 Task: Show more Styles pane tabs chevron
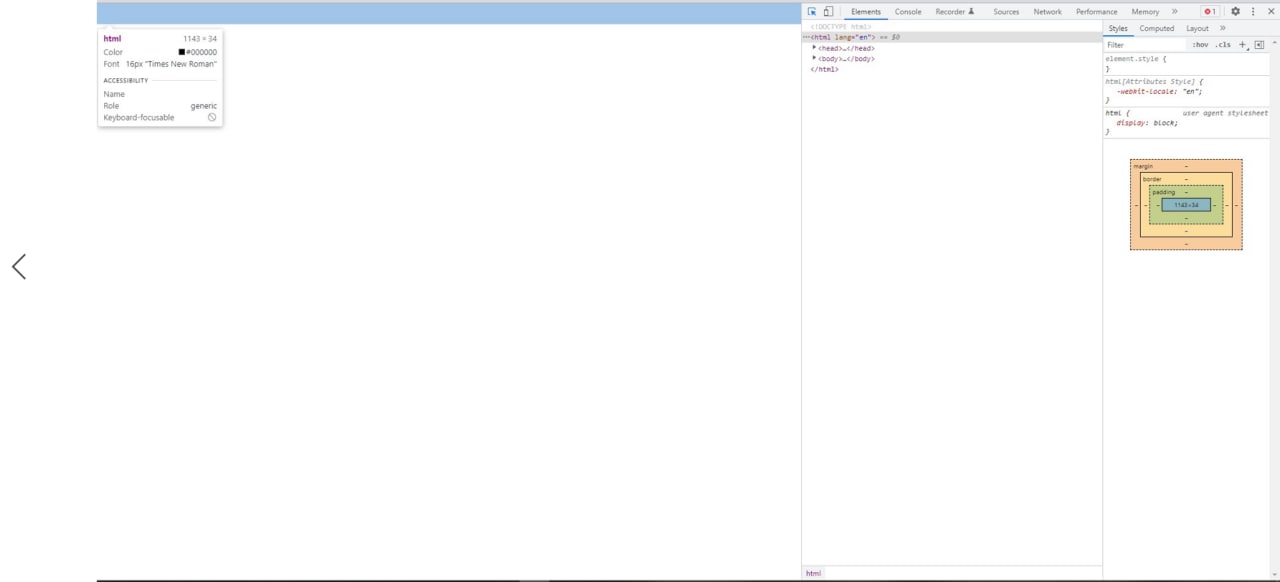(1222, 28)
